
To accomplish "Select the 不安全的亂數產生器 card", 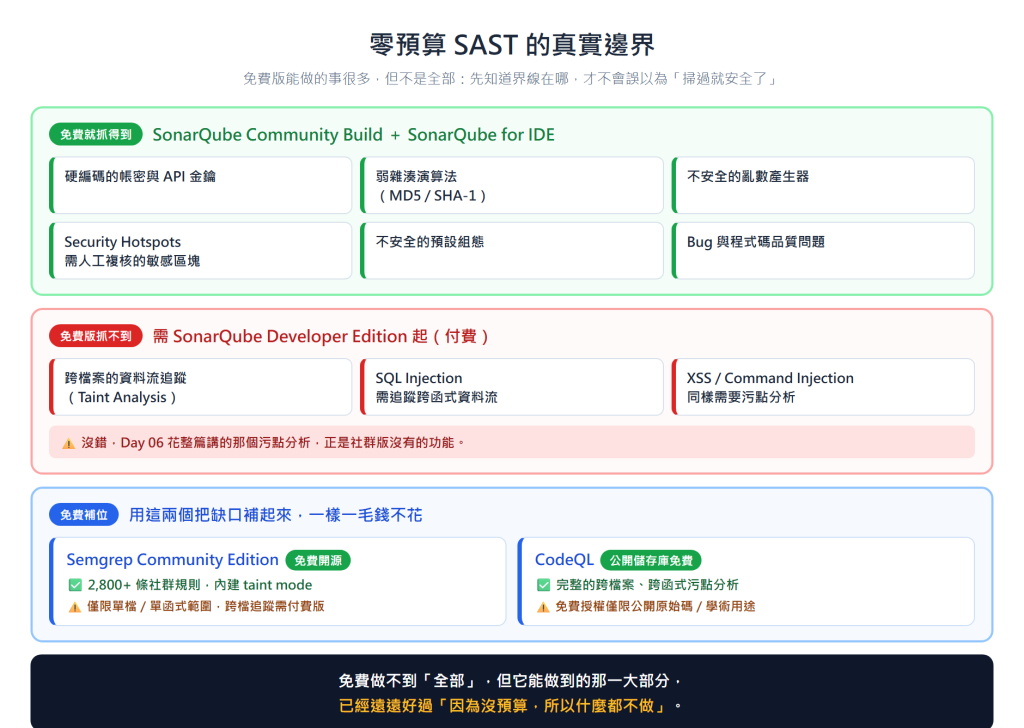I will (823, 185).
